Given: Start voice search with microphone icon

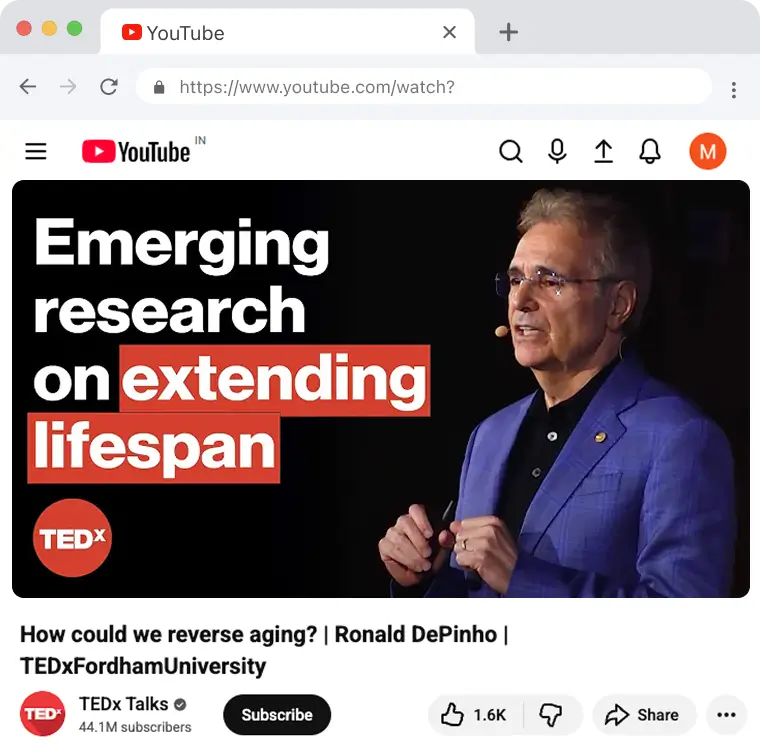Looking at the screenshot, I should coord(557,152).
